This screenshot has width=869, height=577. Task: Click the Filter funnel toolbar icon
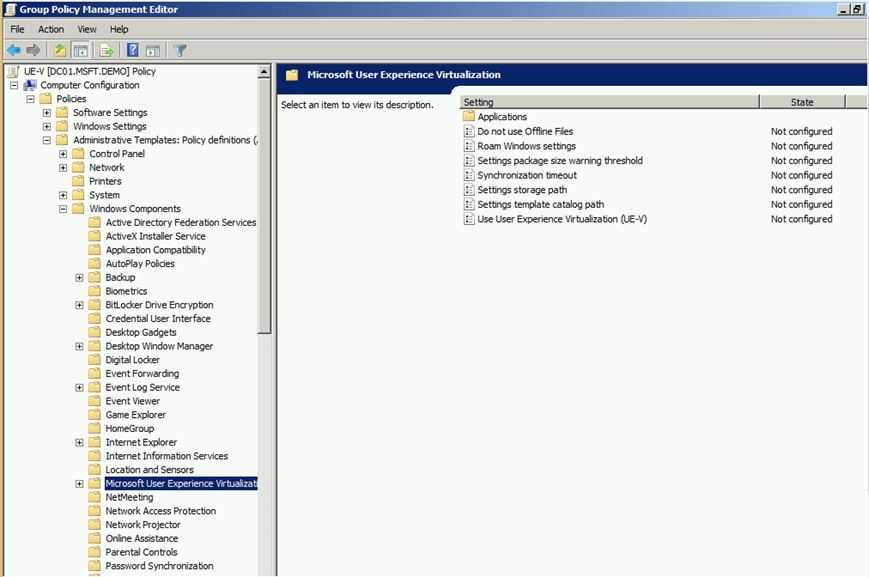180,50
